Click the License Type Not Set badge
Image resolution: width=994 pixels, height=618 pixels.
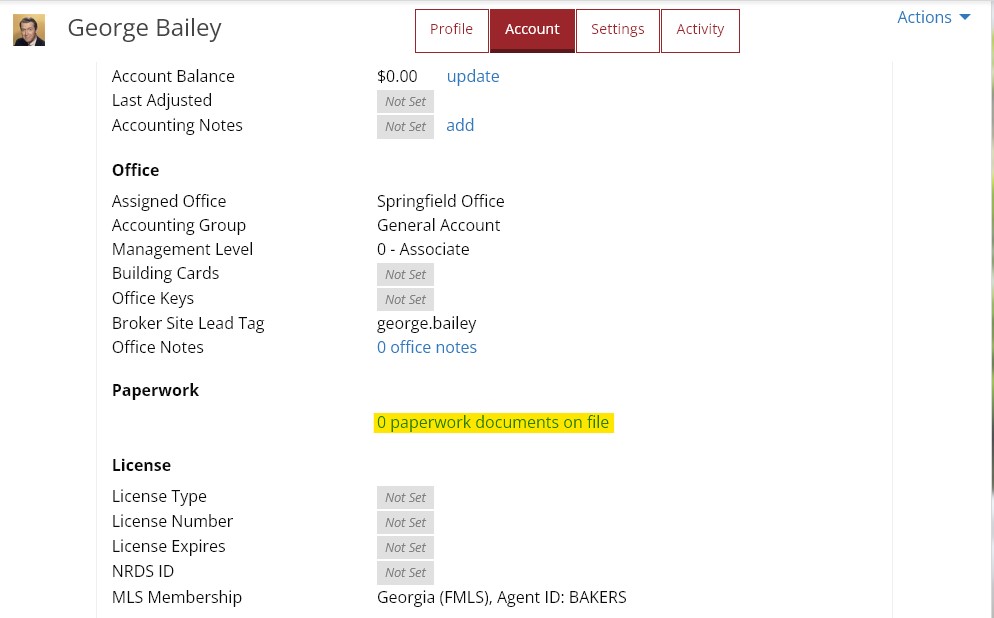pos(405,497)
